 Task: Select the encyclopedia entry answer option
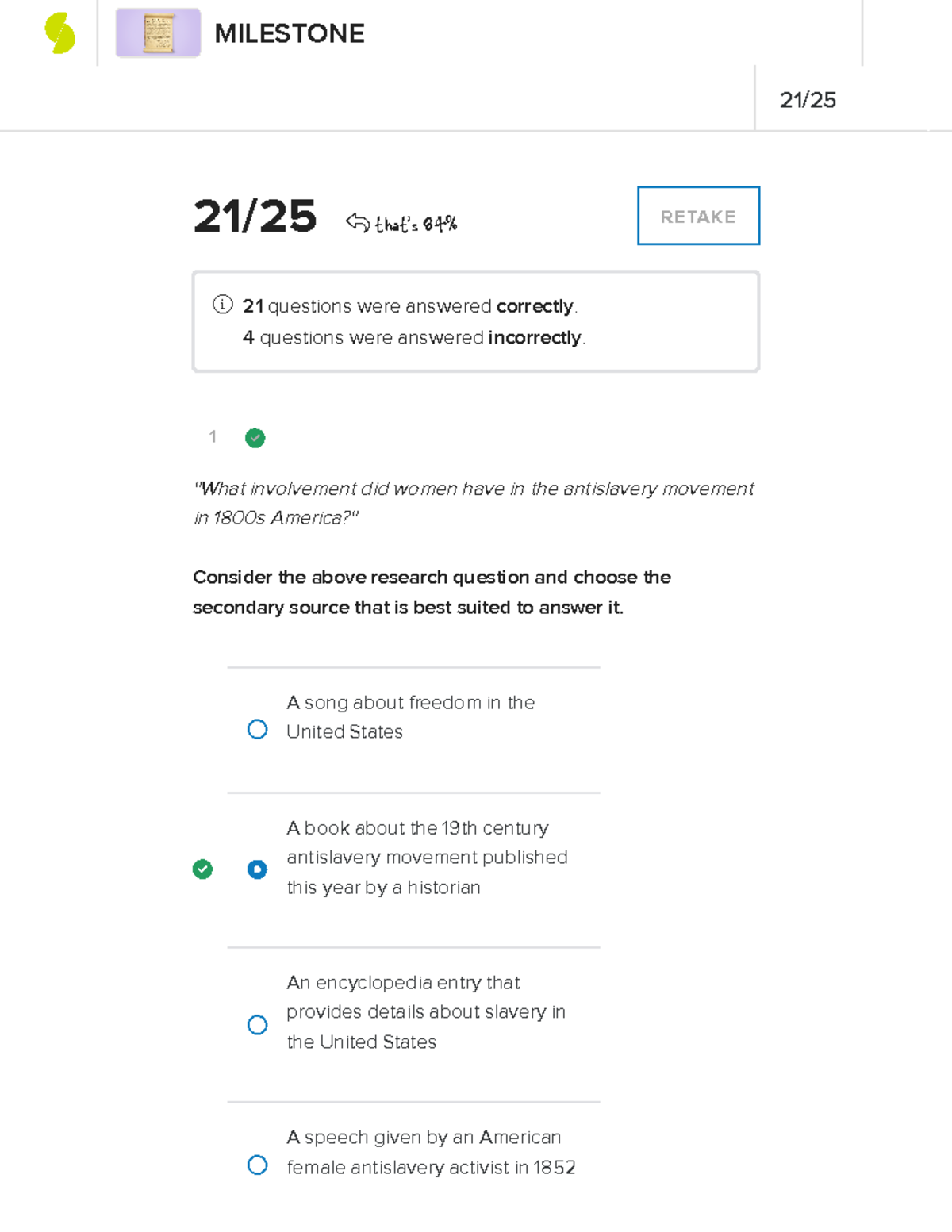(257, 1025)
